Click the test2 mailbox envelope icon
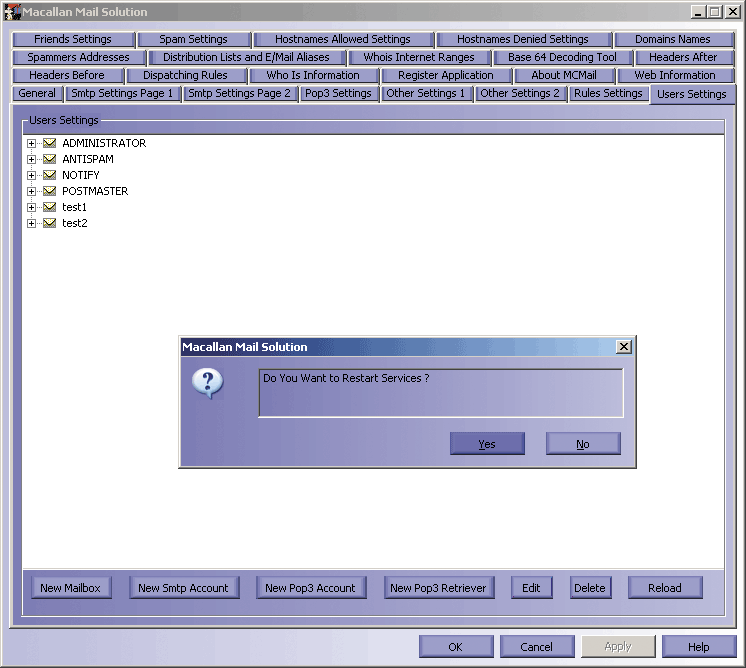Image resolution: width=746 pixels, height=668 pixels. (49, 223)
